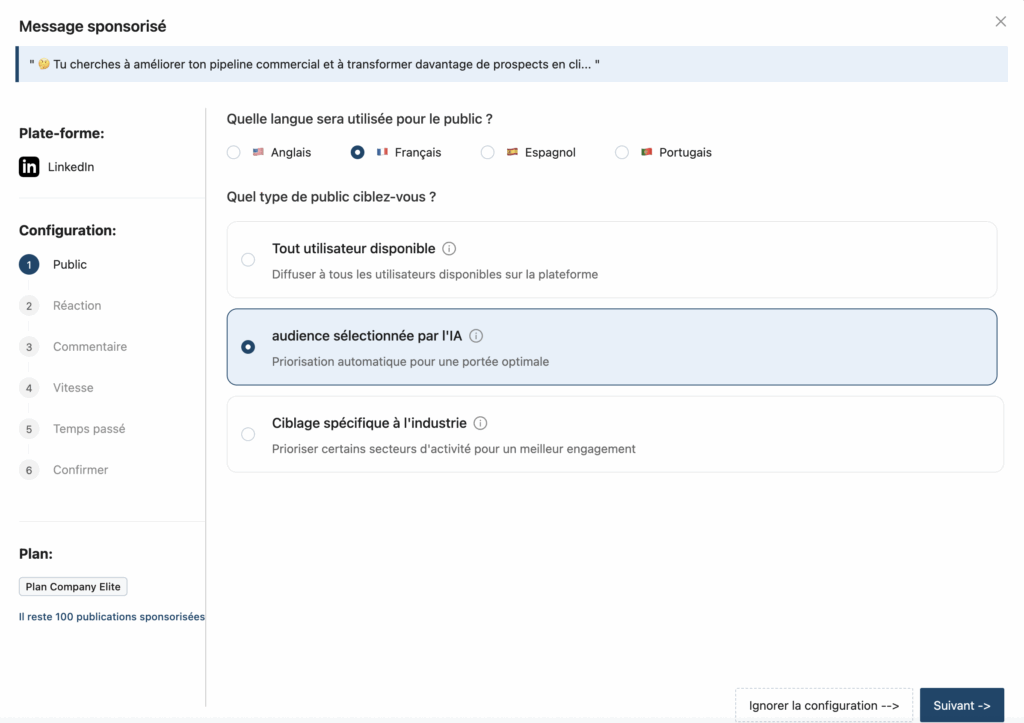Select Ciblage spécifique à l'industrie option
Image resolution: width=1024 pixels, height=723 pixels.
tap(248, 434)
